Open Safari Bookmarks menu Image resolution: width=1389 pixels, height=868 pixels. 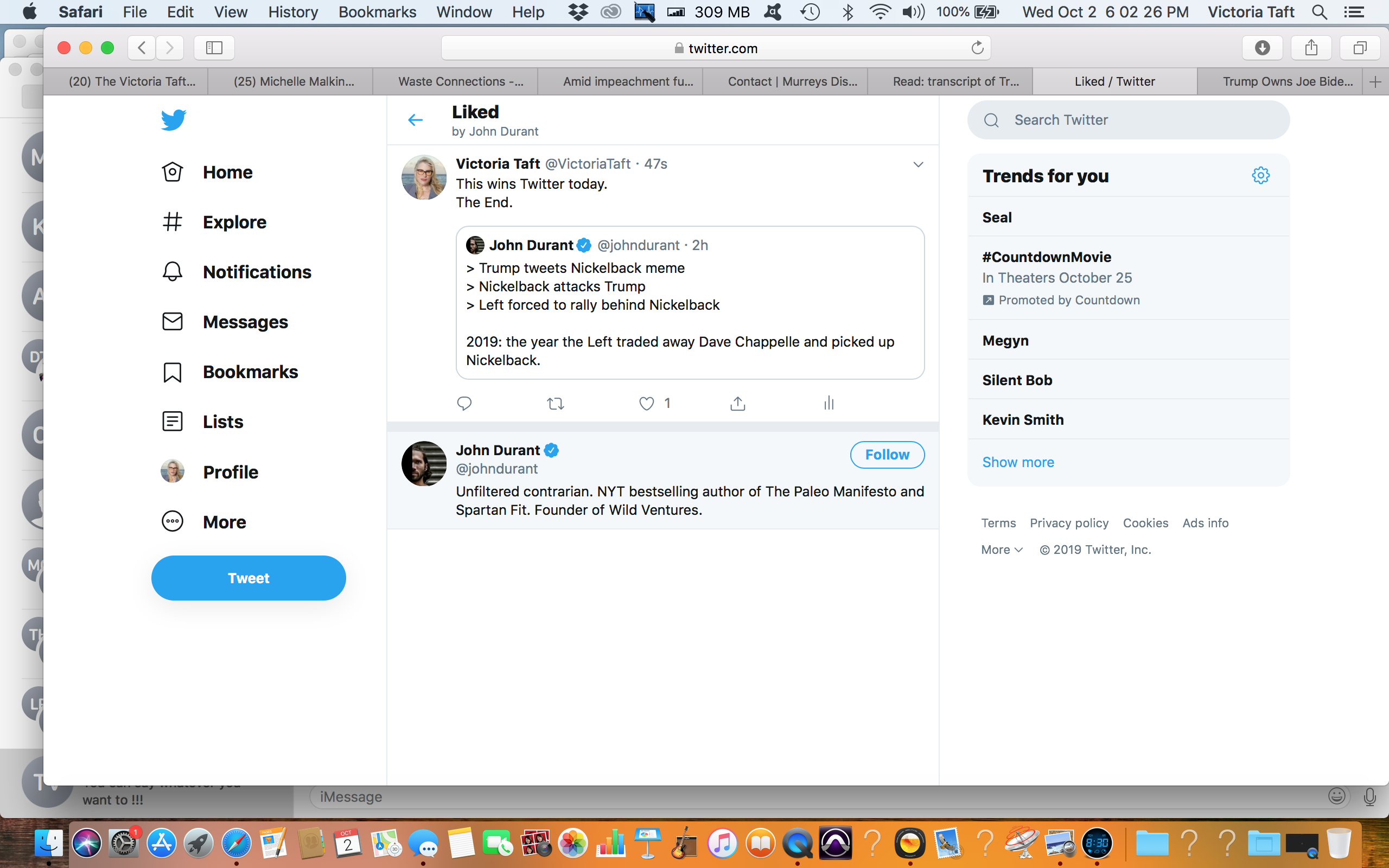tap(377, 11)
